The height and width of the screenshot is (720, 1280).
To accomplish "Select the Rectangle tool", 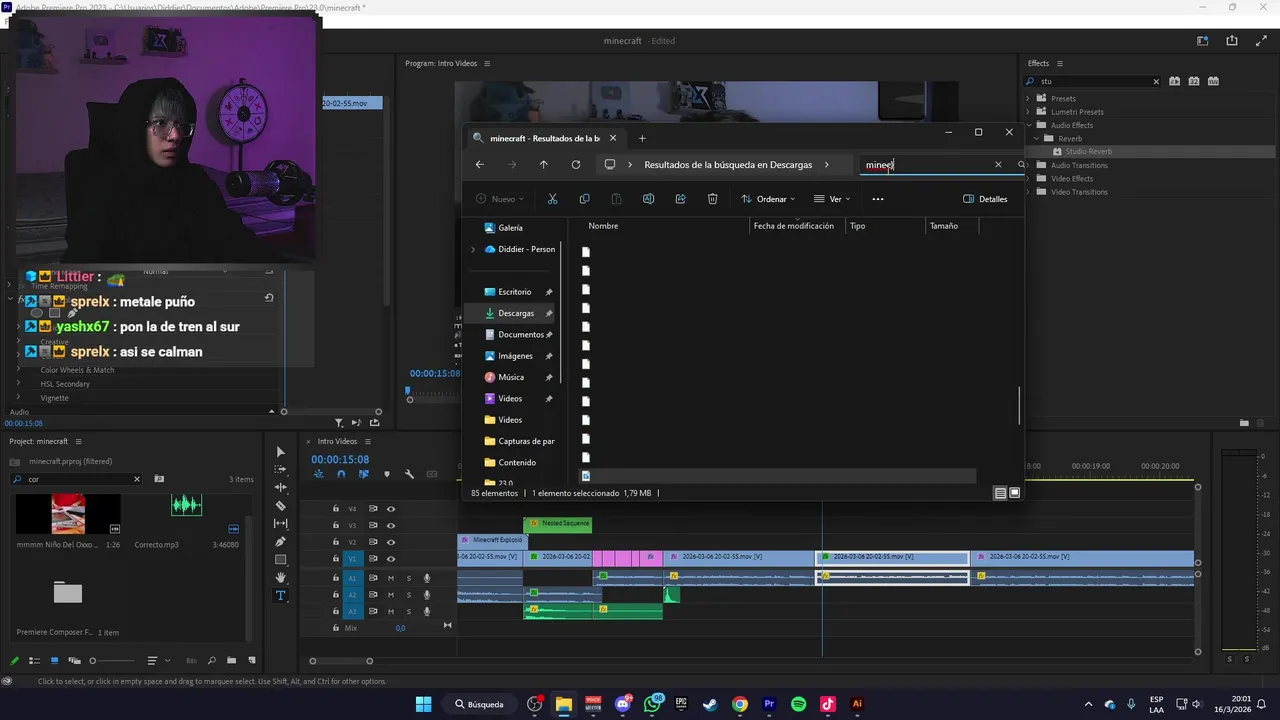I will [280, 559].
